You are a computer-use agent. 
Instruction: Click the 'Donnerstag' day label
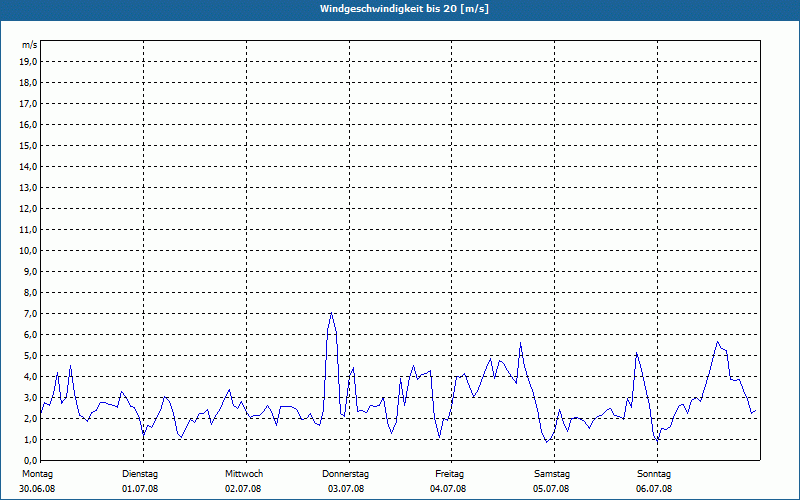345,474
